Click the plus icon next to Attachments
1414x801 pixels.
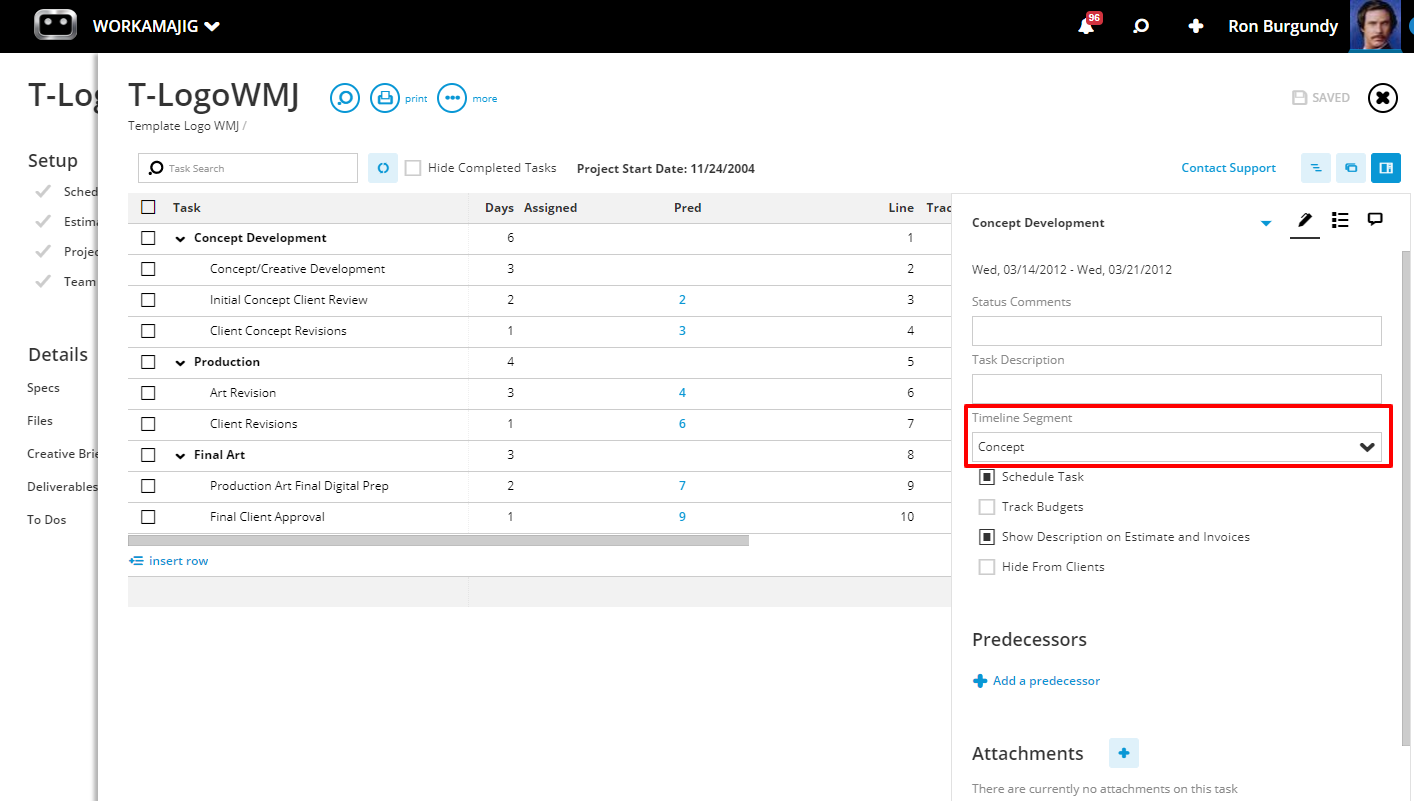1124,753
